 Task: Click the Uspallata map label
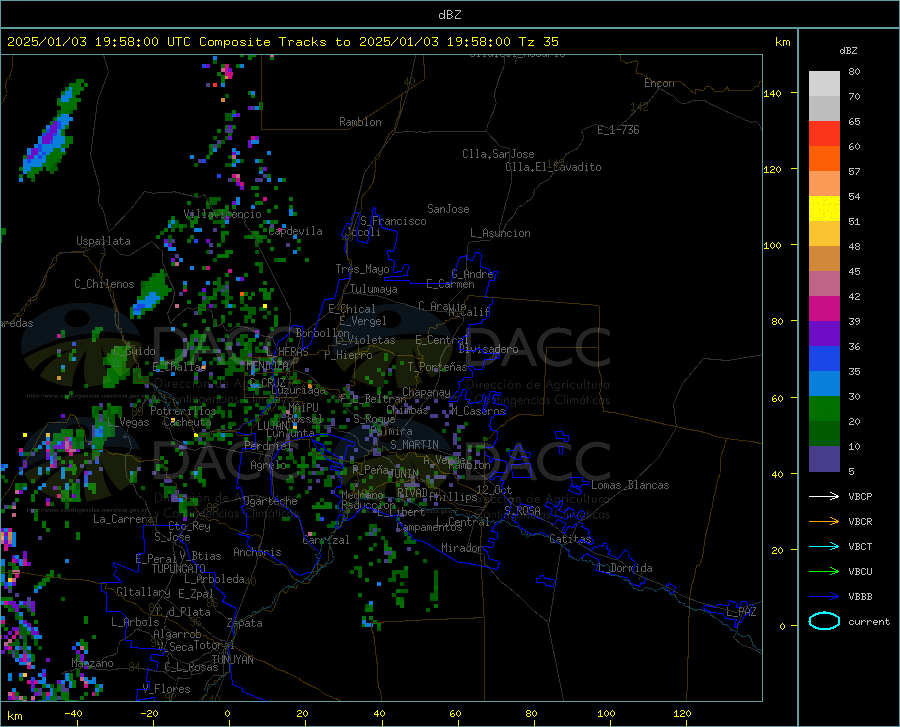click(x=103, y=241)
